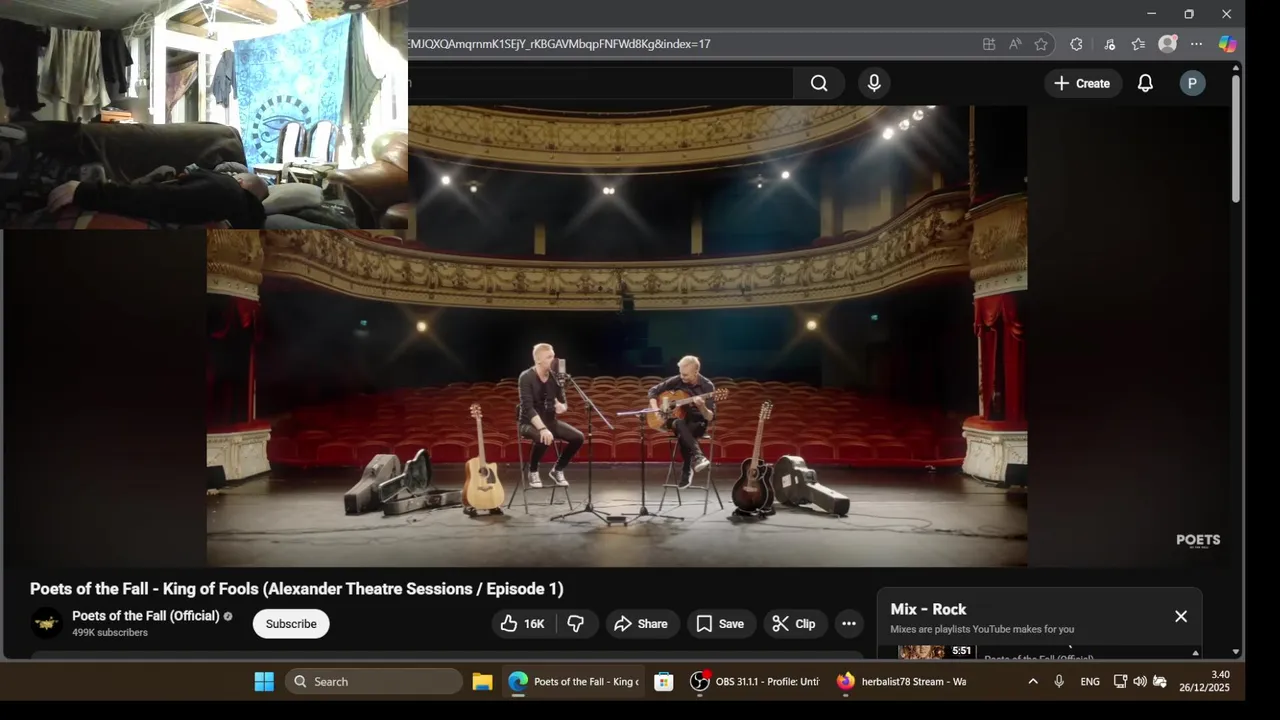Click the YouTube search input field

coord(600,84)
